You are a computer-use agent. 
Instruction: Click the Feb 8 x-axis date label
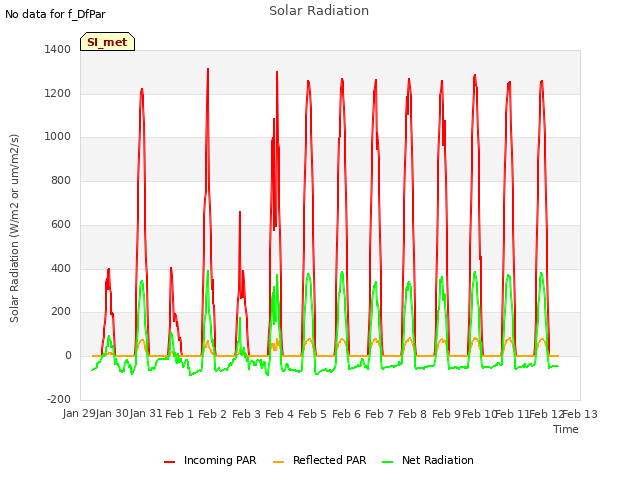click(412, 414)
